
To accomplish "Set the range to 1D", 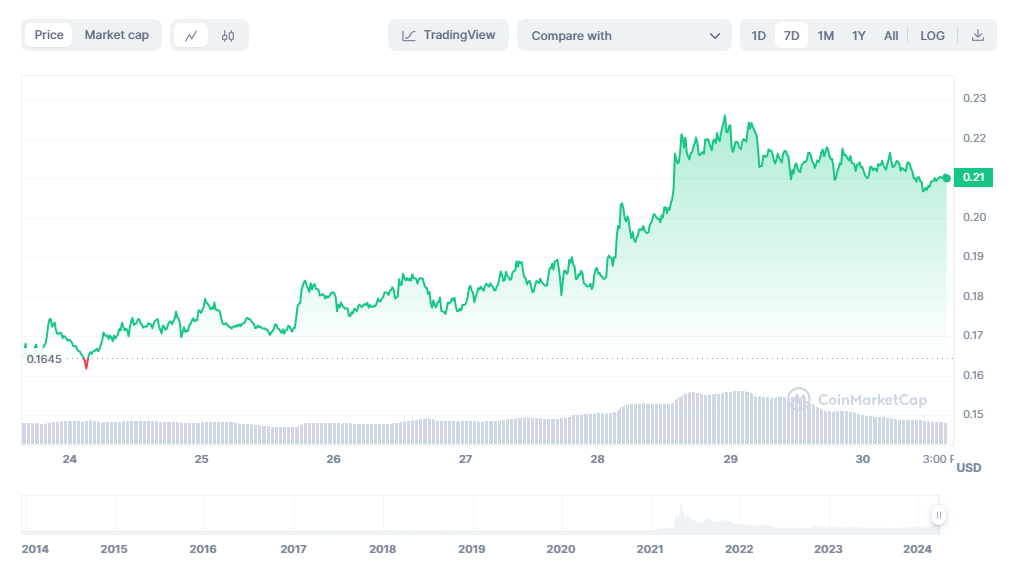I will (x=758, y=36).
